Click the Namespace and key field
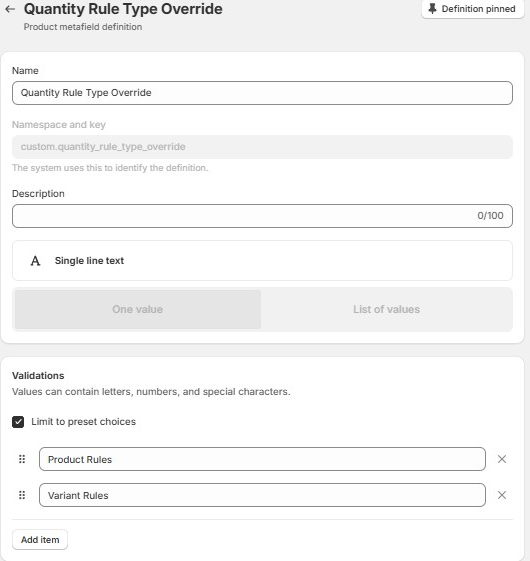The image size is (530, 561). 262,147
